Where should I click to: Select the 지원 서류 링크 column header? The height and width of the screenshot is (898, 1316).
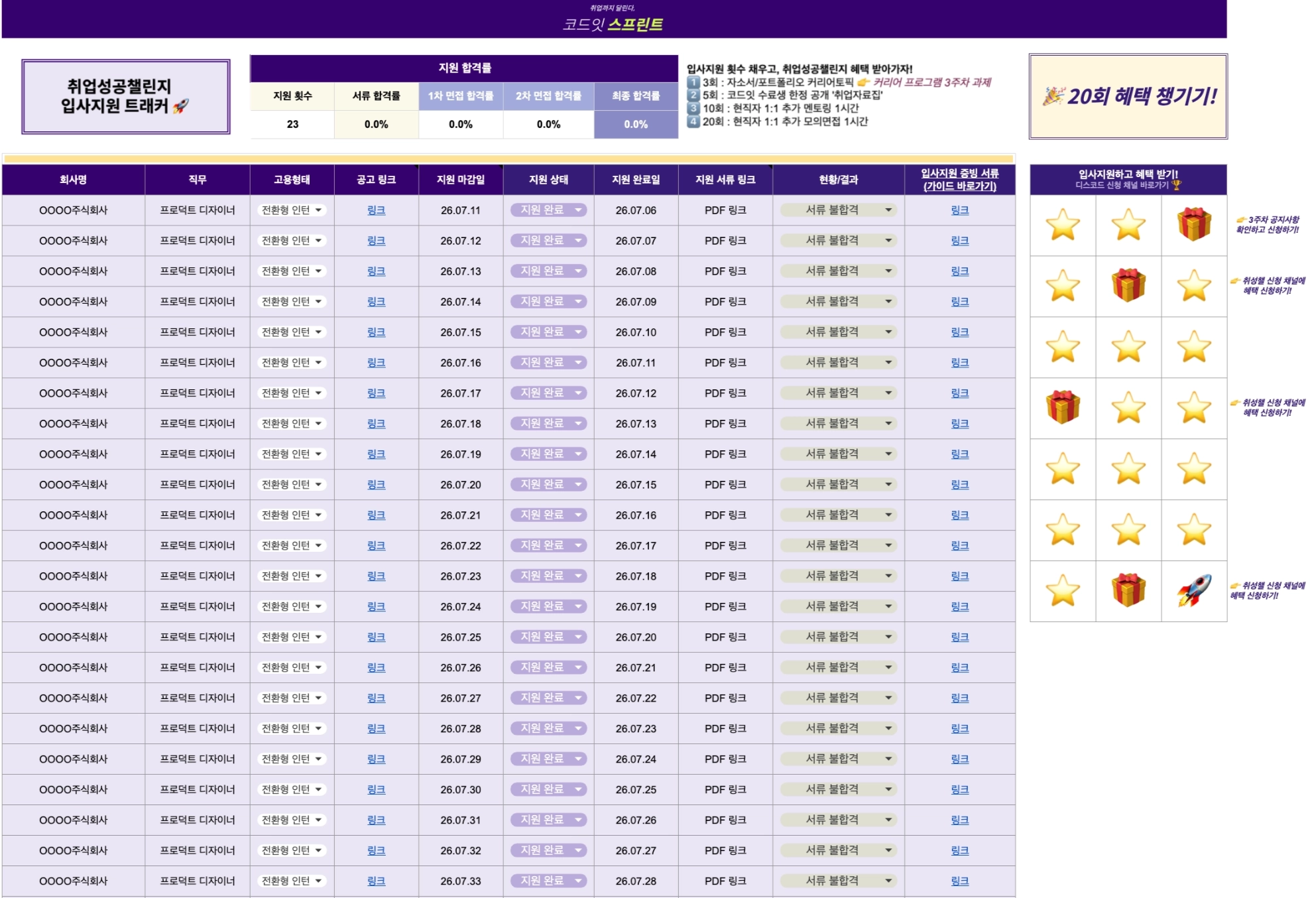pyautogui.click(x=725, y=180)
